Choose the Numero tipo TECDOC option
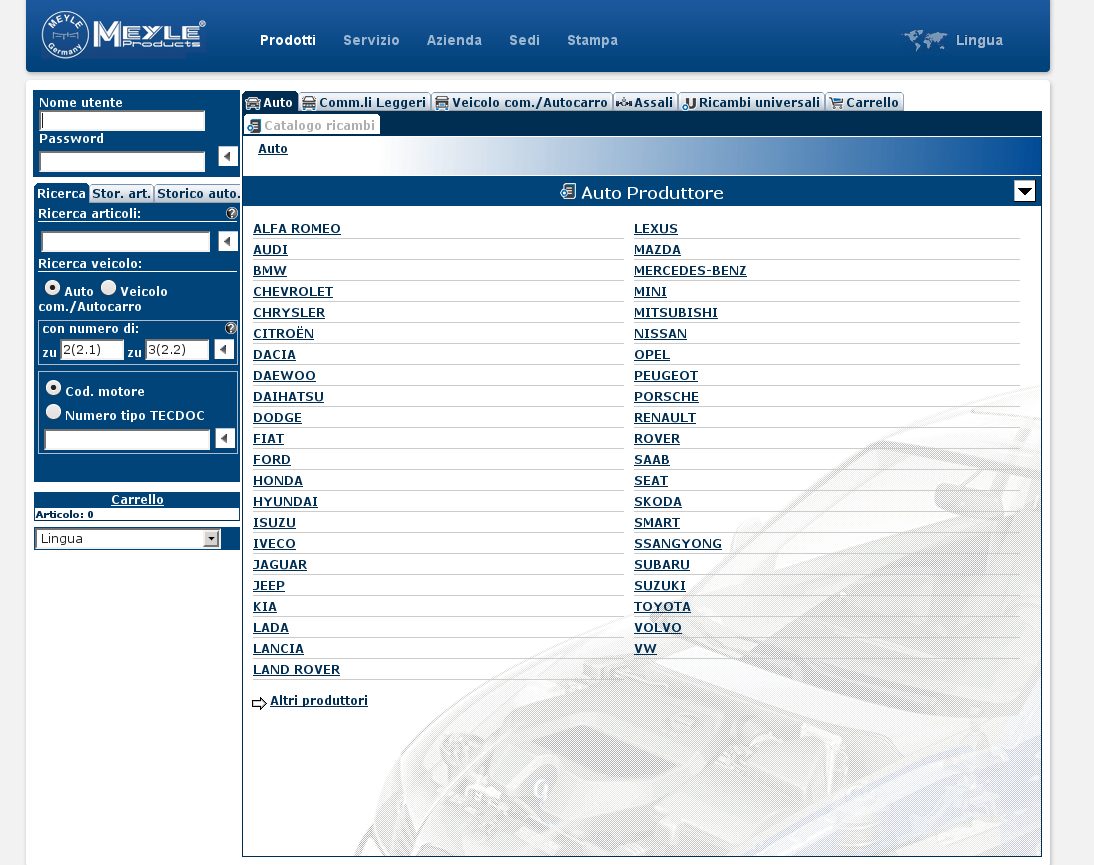Image resolution: width=1094 pixels, height=865 pixels. click(53, 412)
